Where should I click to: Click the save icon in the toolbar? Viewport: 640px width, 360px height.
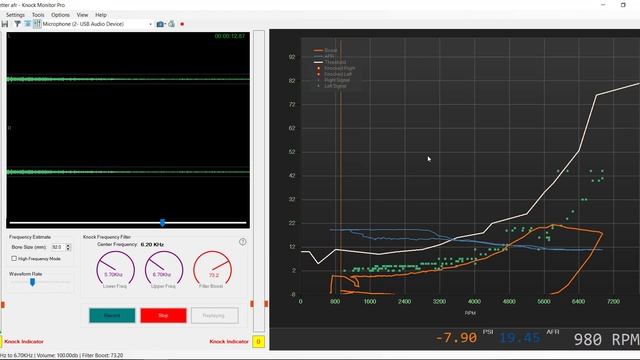(x=5, y=24)
